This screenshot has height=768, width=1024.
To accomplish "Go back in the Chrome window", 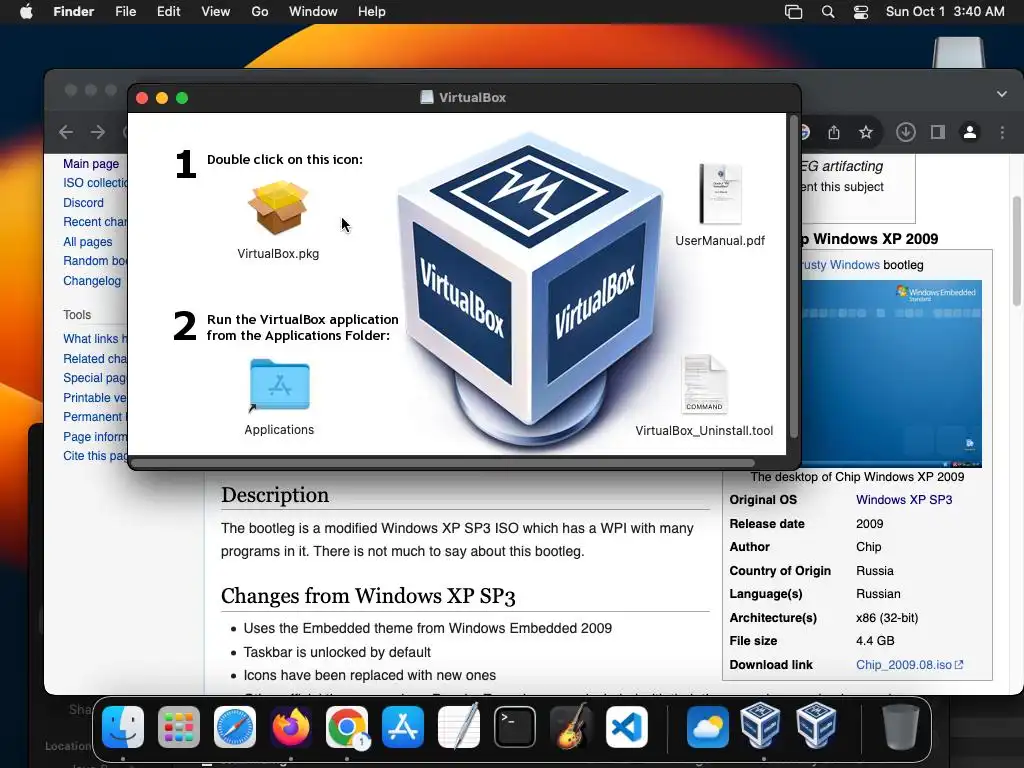I will (66, 133).
